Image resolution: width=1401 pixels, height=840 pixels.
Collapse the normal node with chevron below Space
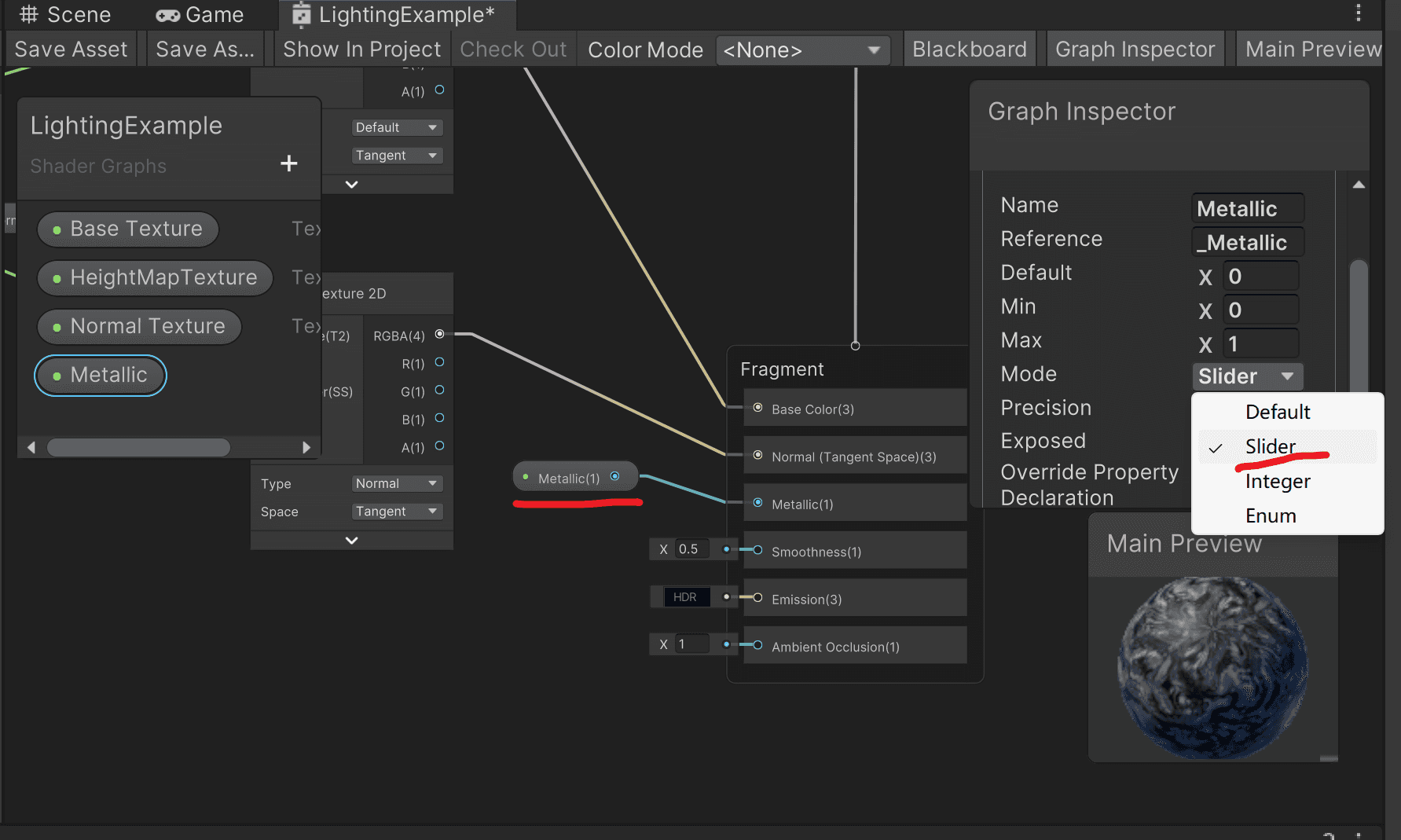pos(351,541)
